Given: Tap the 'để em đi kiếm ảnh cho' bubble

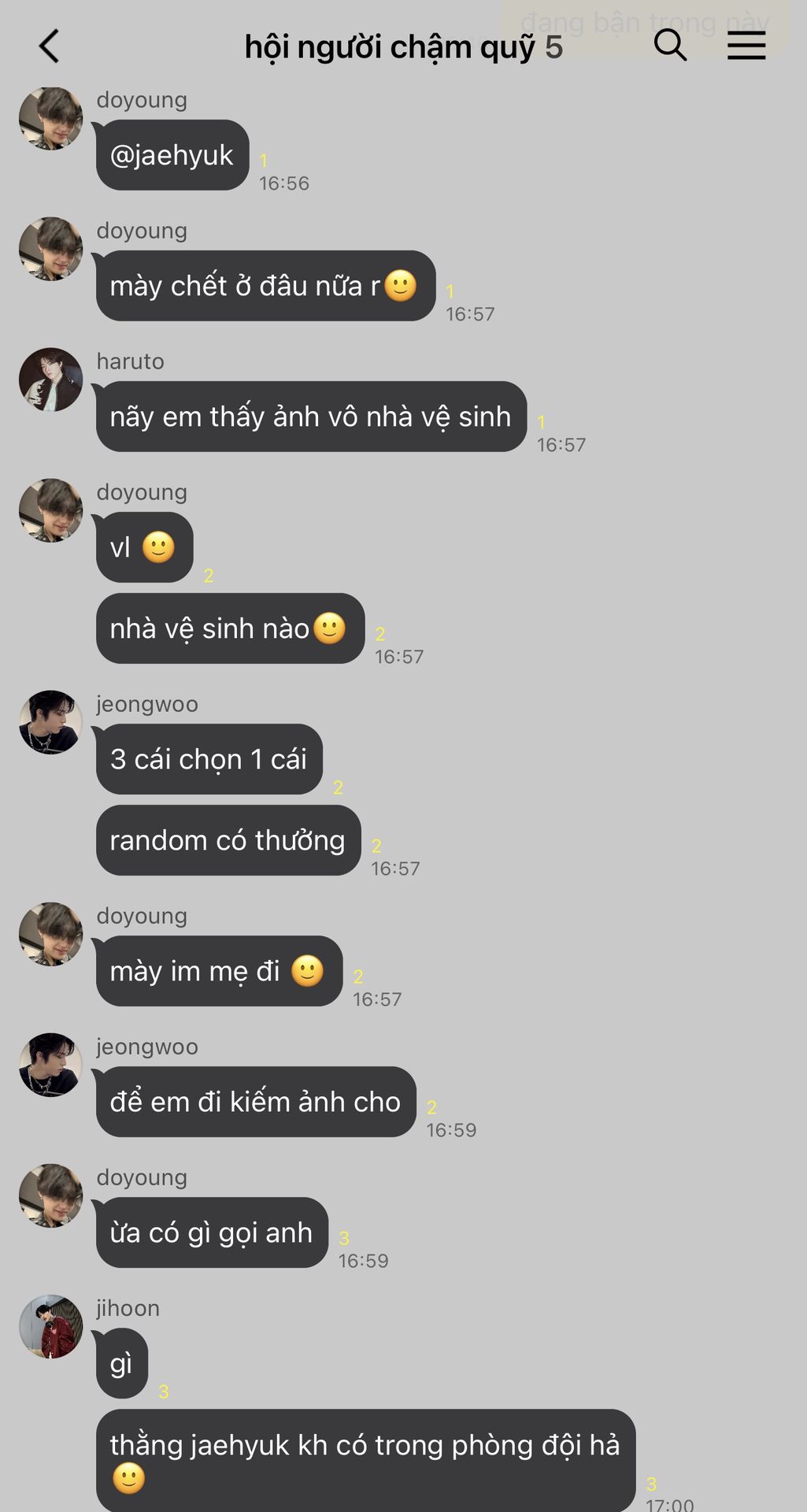Looking at the screenshot, I should click(256, 1102).
